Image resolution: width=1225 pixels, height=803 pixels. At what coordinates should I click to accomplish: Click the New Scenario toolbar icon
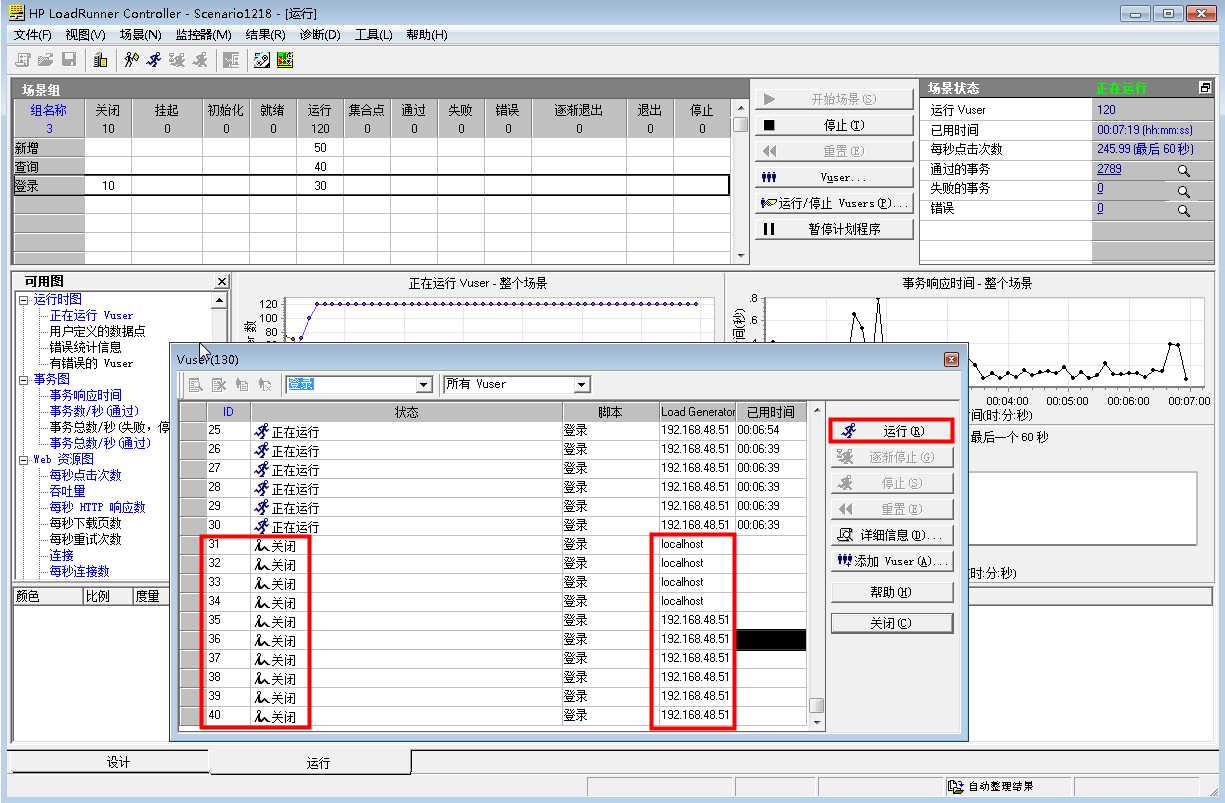pyautogui.click(x=23, y=60)
